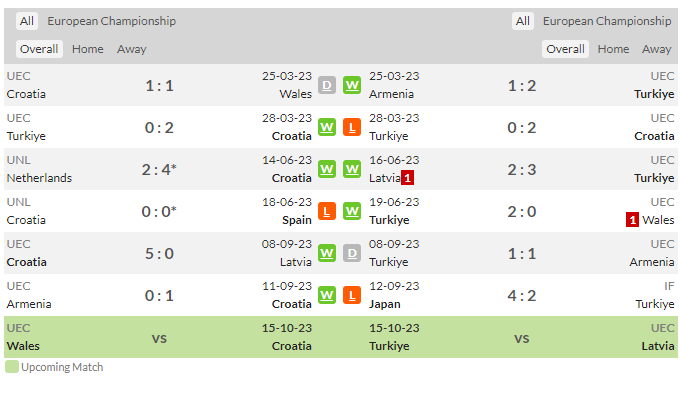Switch right table to Away matches
680x394 pixels.
pos(656,49)
